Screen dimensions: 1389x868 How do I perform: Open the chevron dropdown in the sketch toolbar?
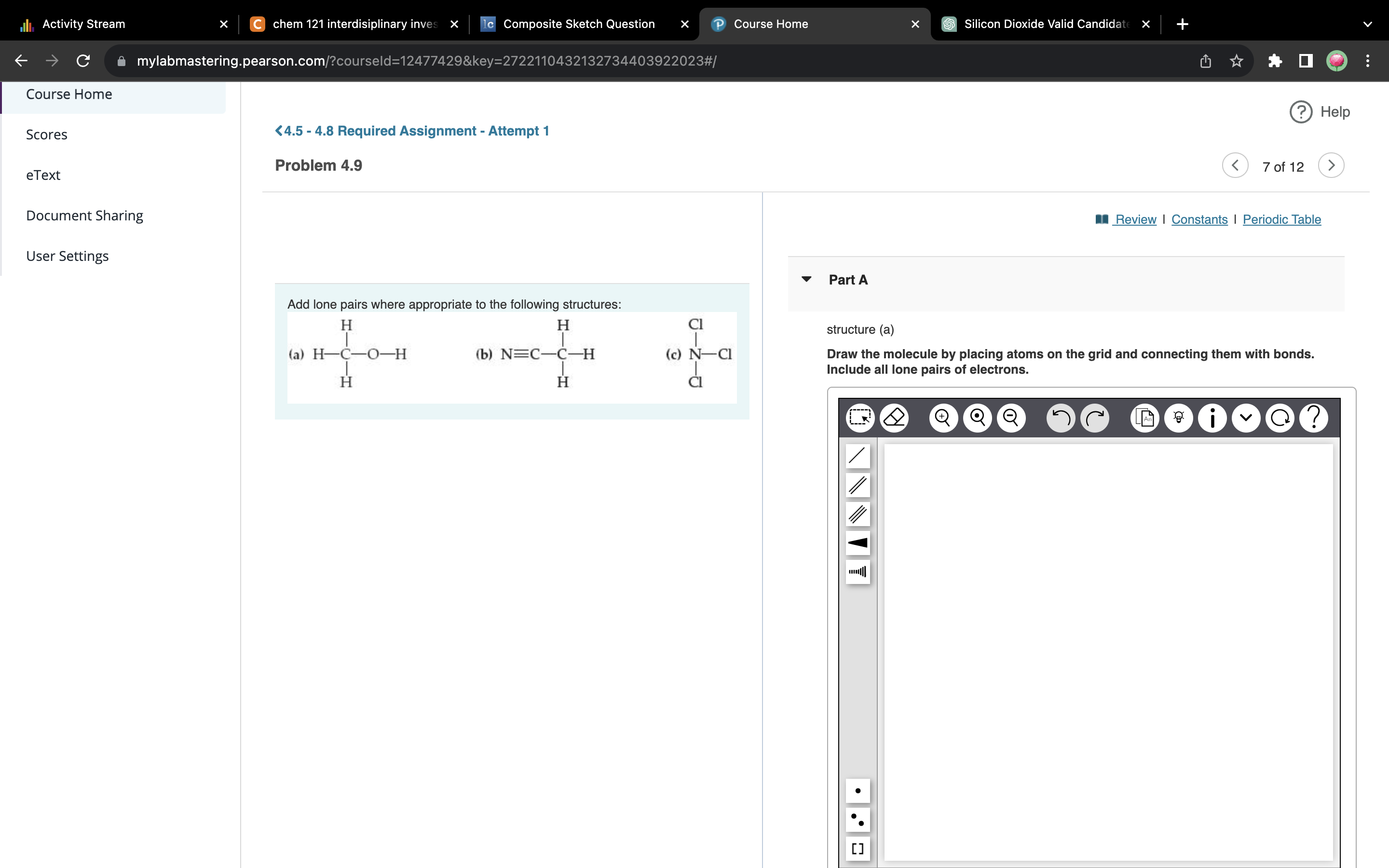pos(1245,417)
